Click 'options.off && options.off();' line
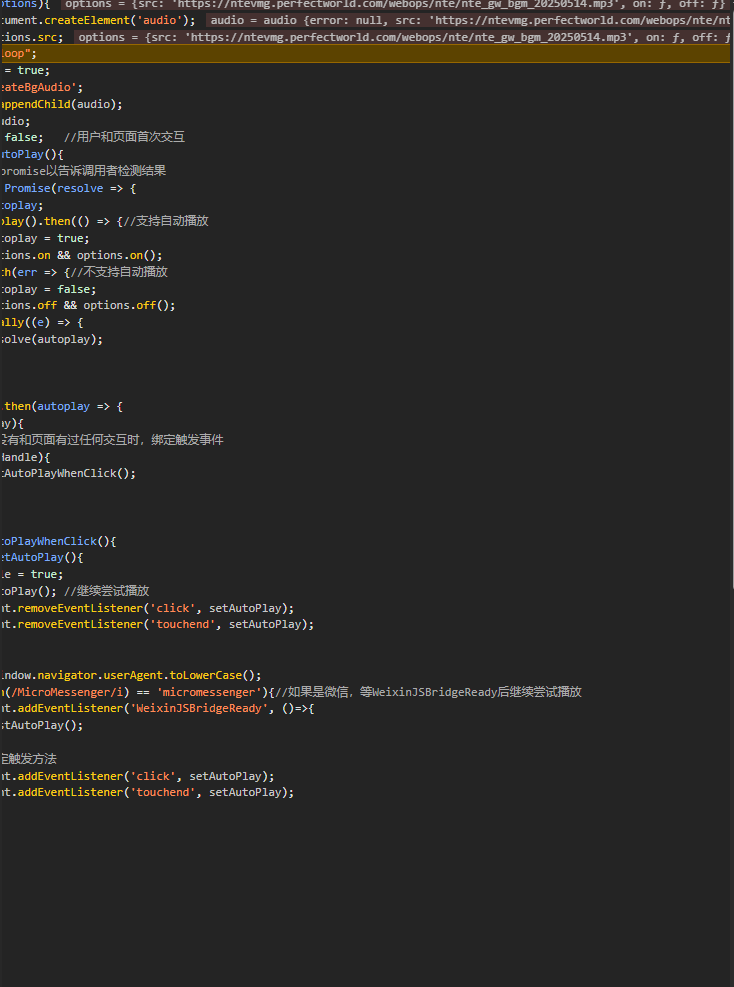 click(88, 305)
